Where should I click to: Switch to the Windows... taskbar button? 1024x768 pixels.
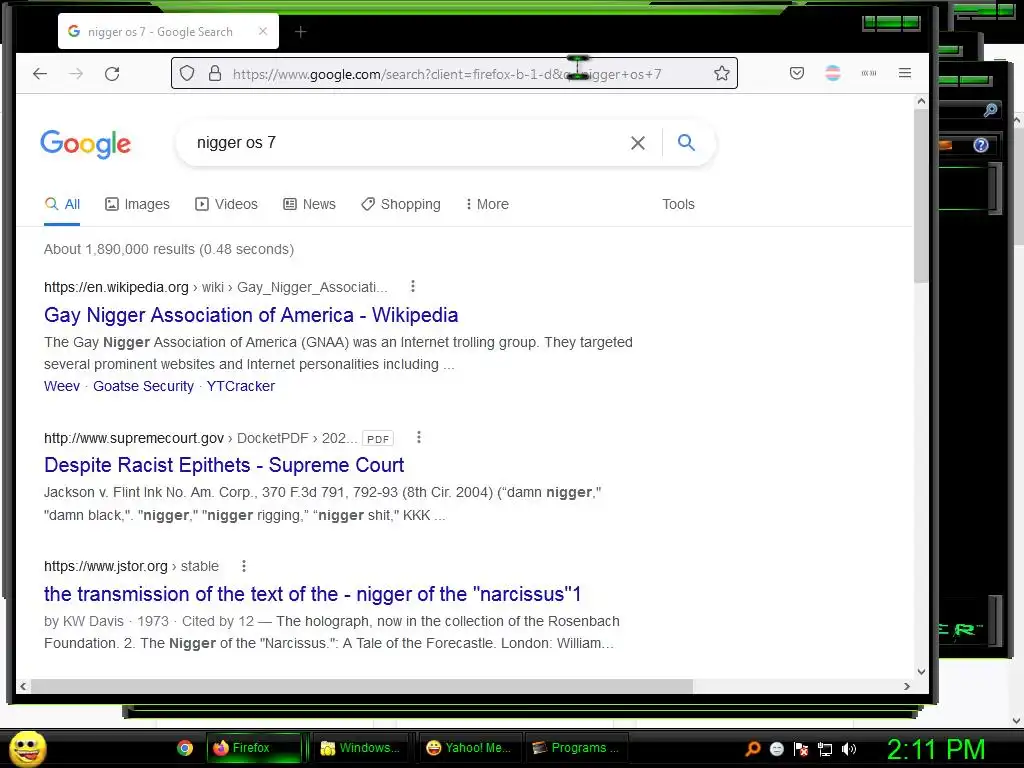[362, 748]
